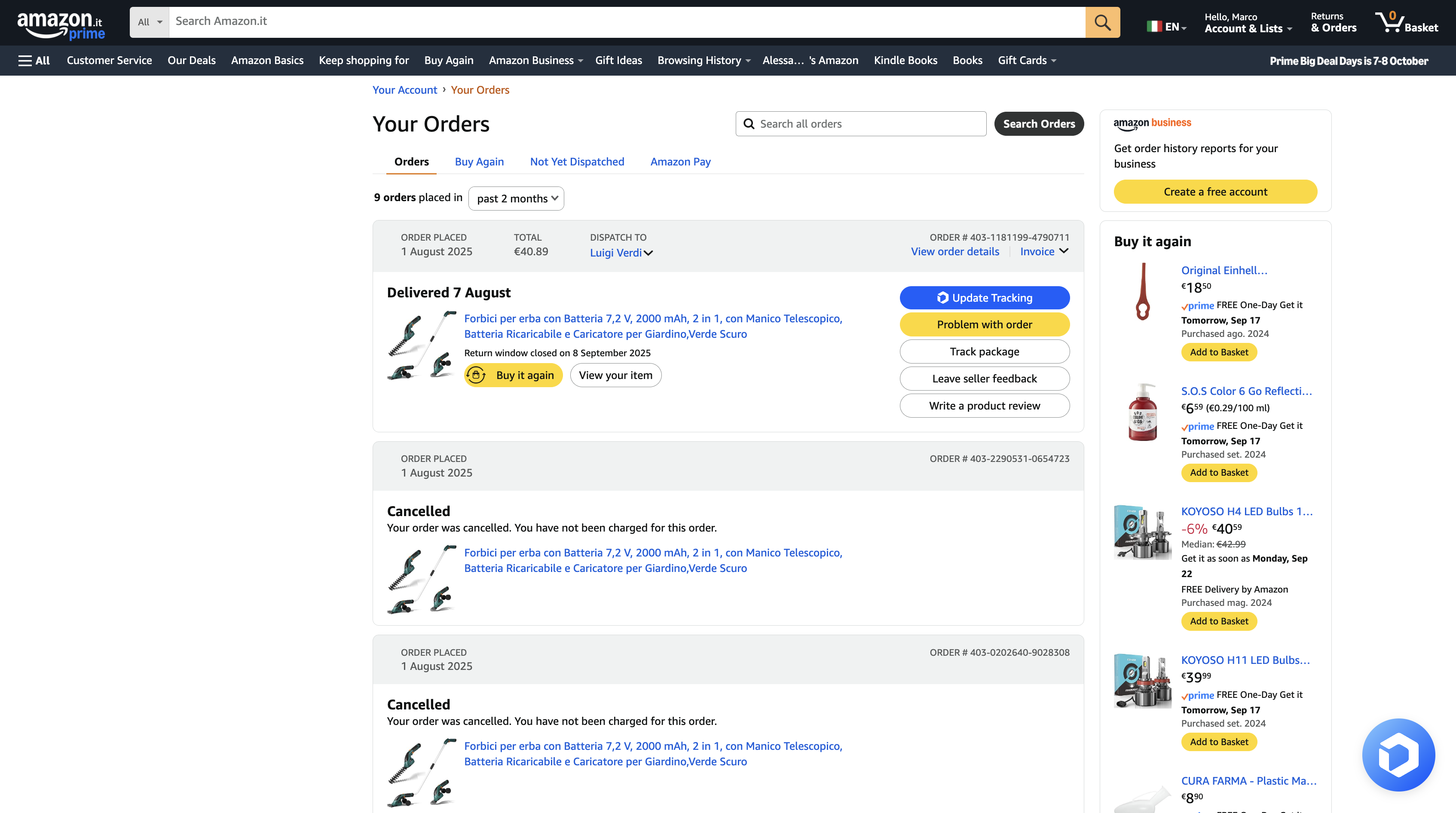Add S.O.S Color item to basket

pos(1219,472)
